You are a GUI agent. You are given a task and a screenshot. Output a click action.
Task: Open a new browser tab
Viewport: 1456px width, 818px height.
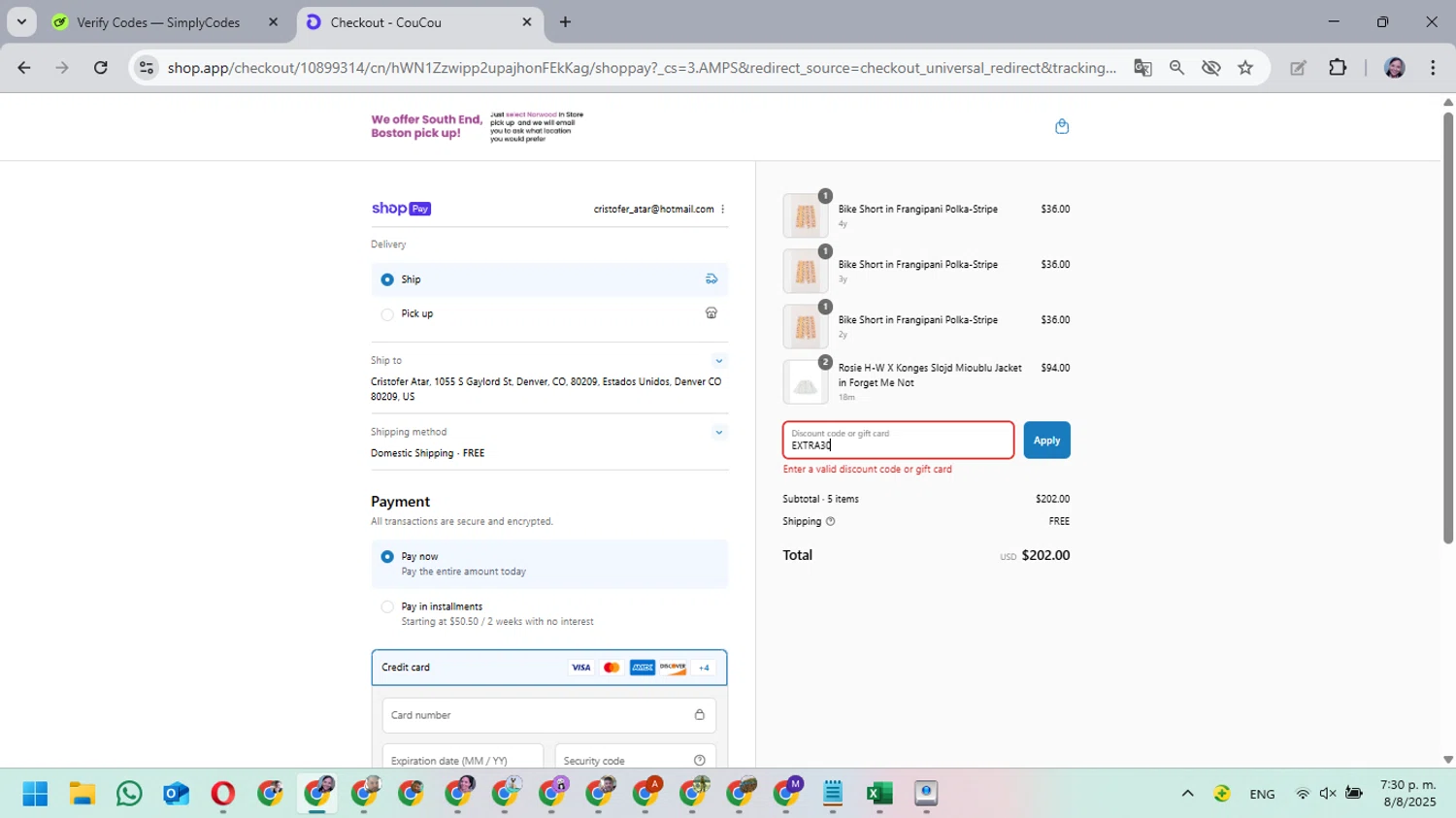(565, 21)
